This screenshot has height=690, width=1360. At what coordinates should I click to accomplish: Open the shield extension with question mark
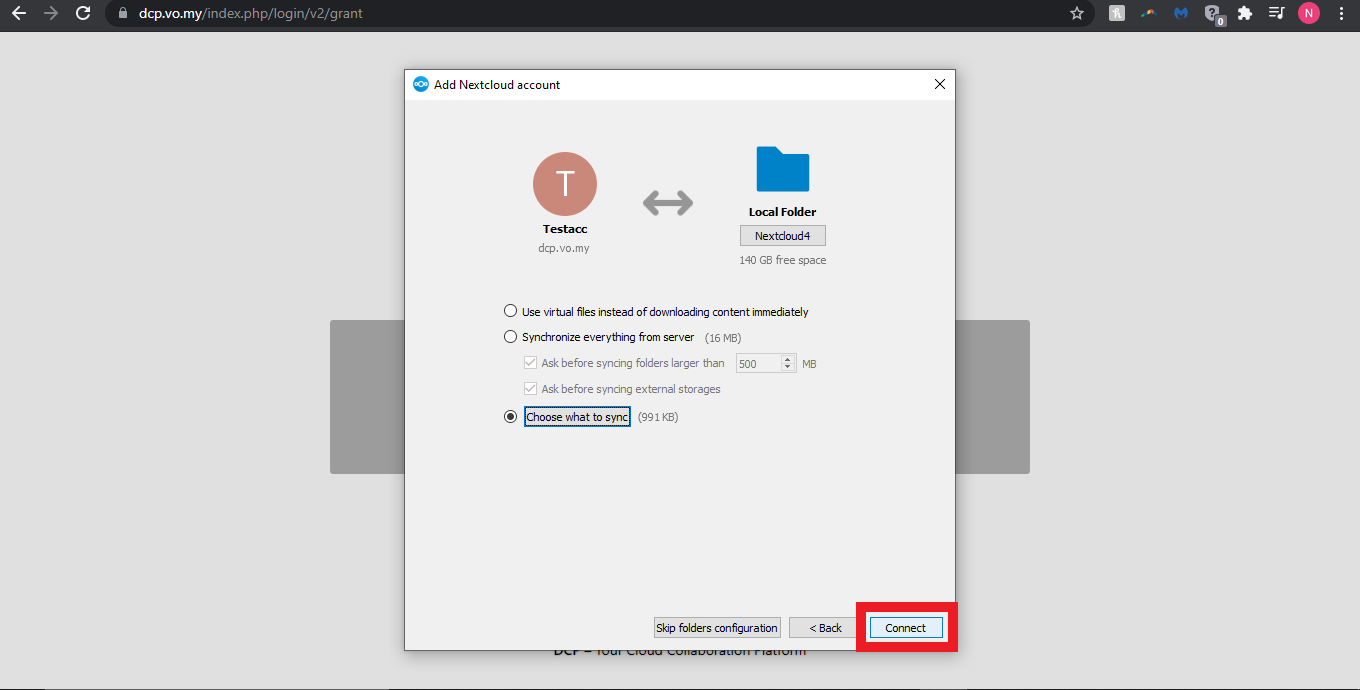[1213, 14]
